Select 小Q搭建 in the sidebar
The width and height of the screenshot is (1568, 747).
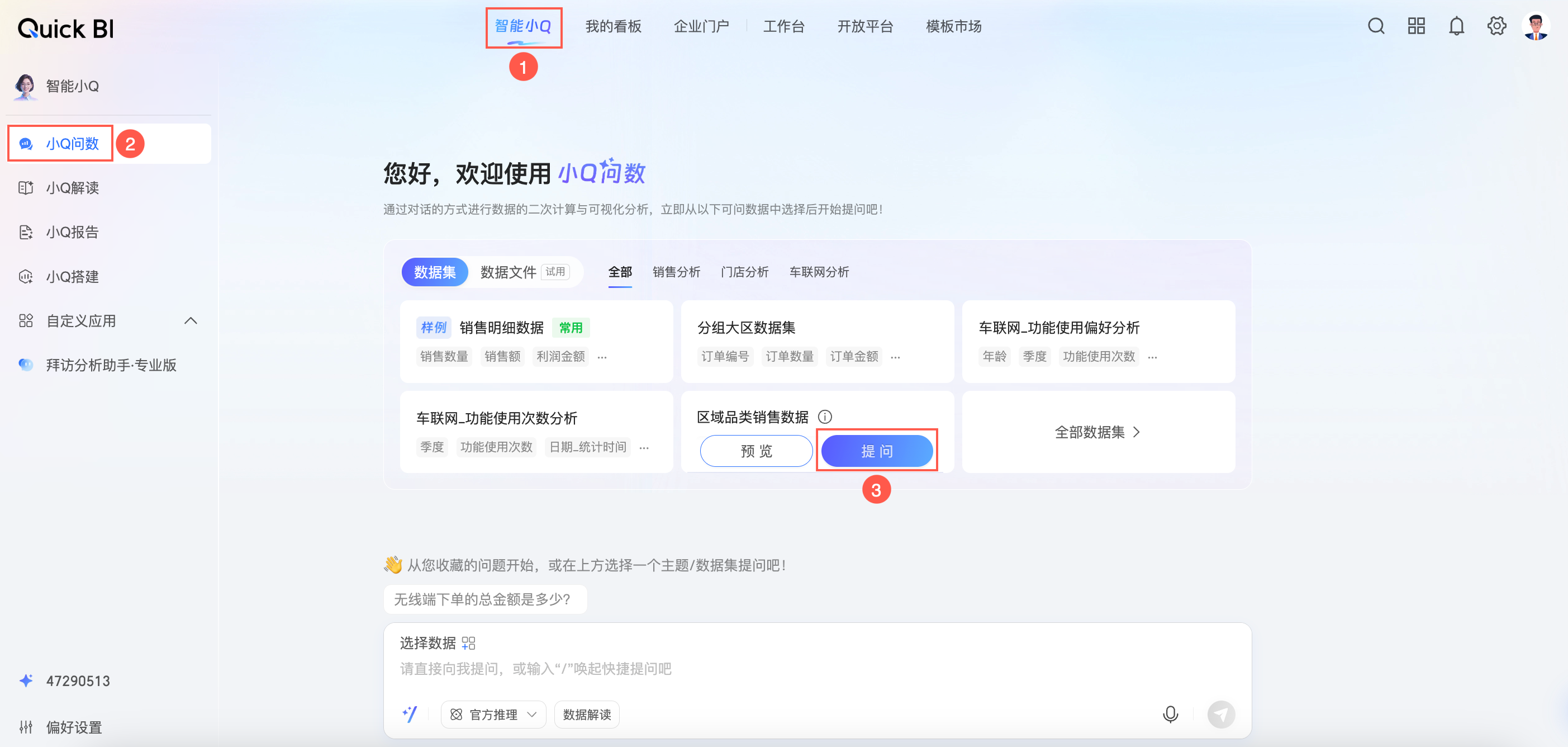coord(109,277)
